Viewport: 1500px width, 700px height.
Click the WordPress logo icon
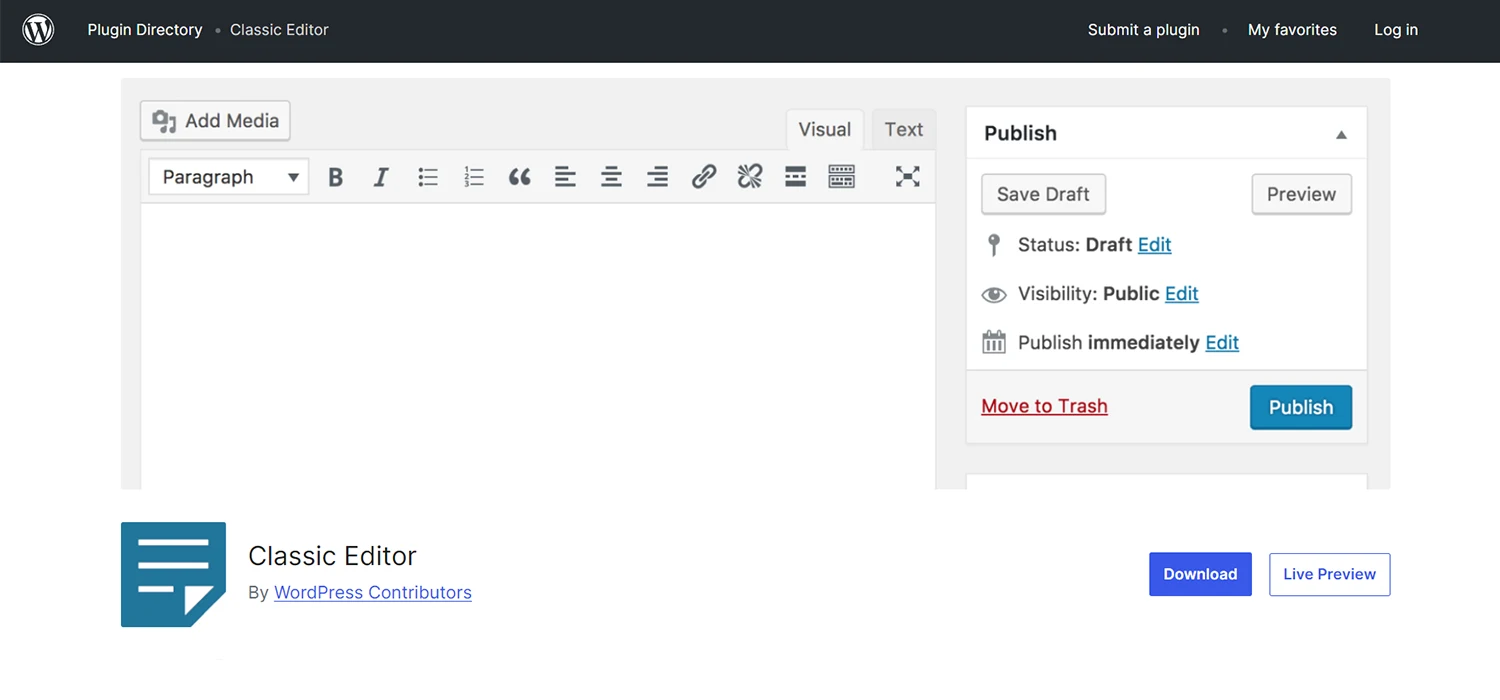(38, 30)
